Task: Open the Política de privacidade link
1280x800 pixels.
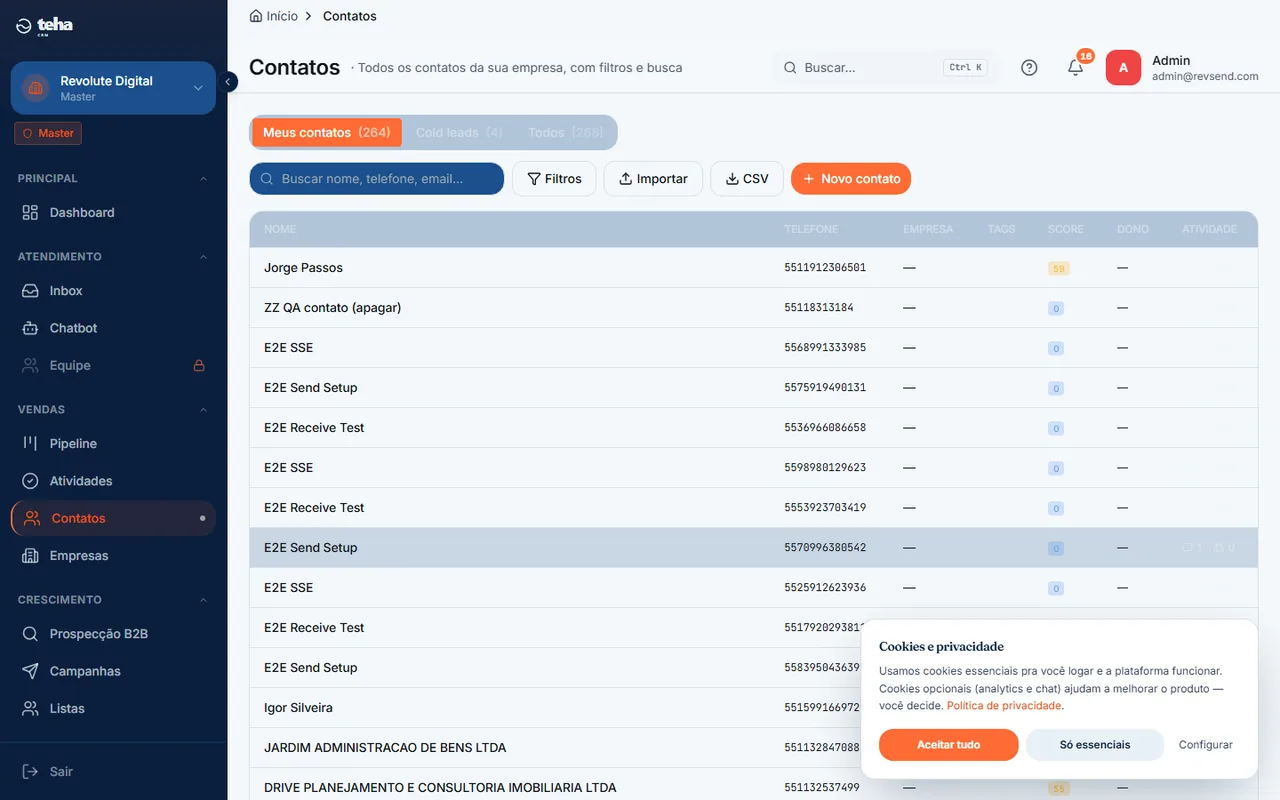Action: tap(1004, 705)
